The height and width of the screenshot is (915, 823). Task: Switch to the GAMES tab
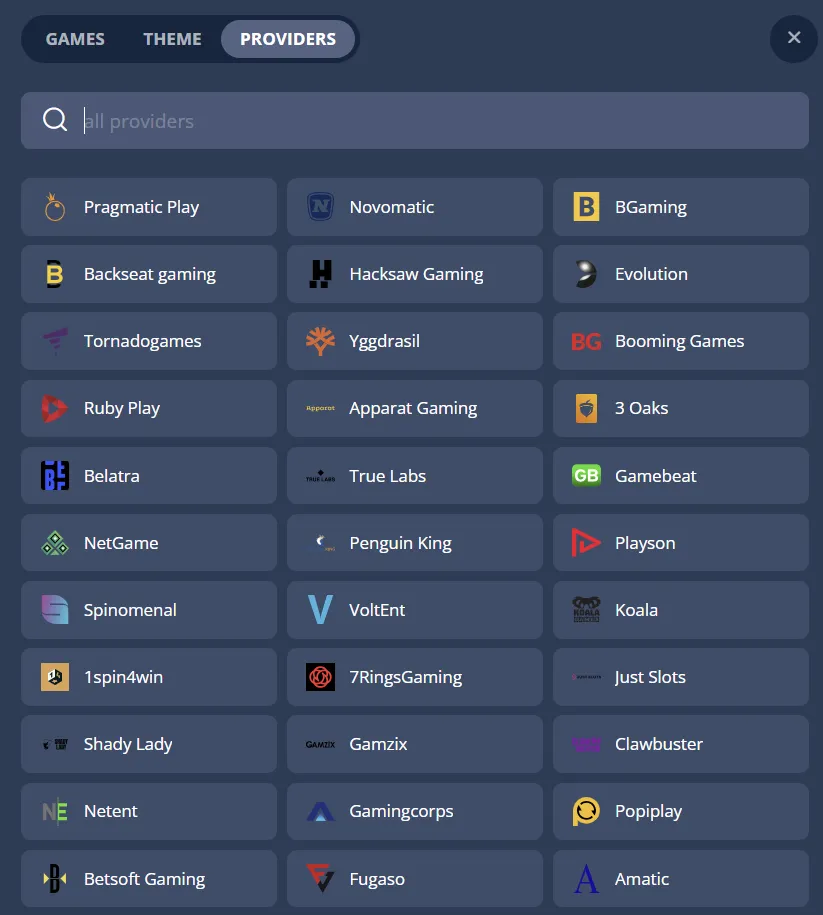point(75,39)
